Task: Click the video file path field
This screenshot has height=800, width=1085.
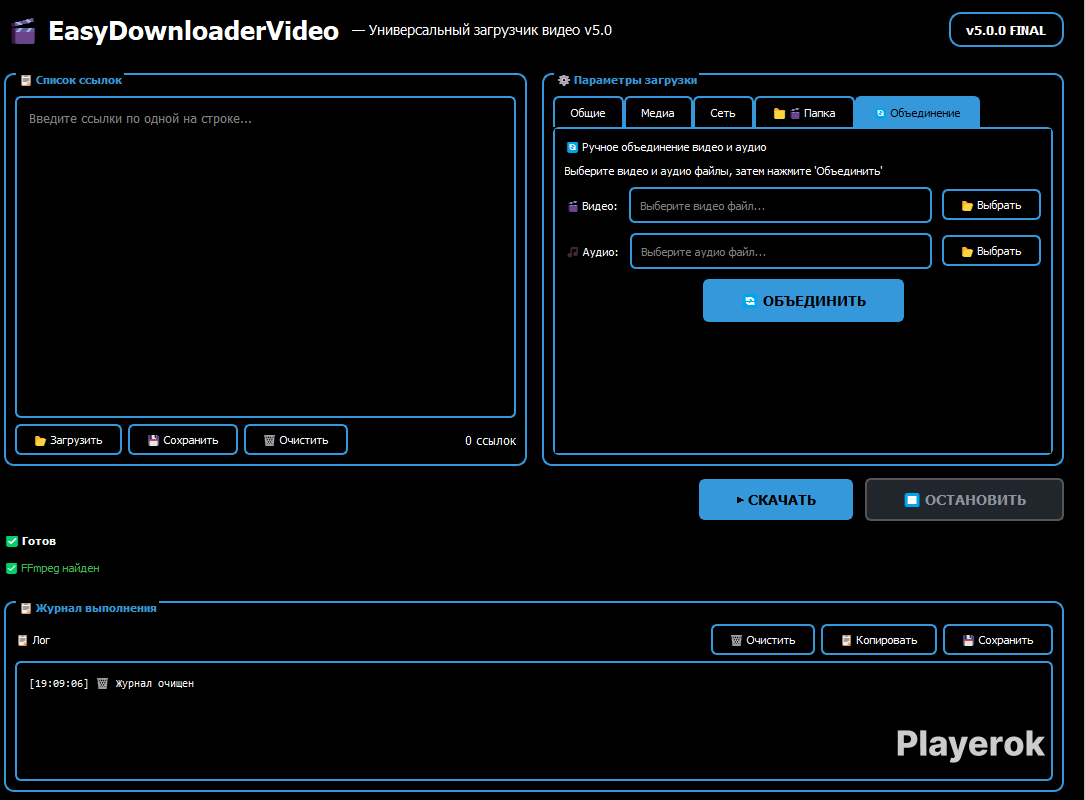Action: coord(780,206)
